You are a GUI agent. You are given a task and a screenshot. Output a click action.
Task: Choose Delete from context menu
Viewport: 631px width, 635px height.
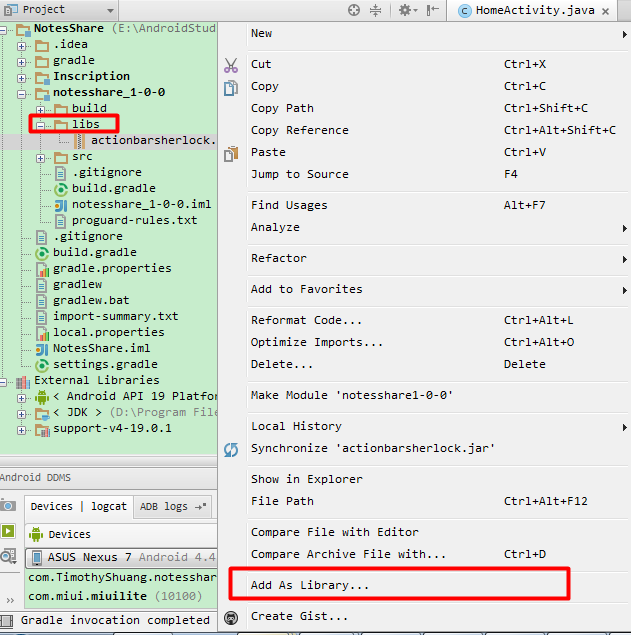coord(439,364)
